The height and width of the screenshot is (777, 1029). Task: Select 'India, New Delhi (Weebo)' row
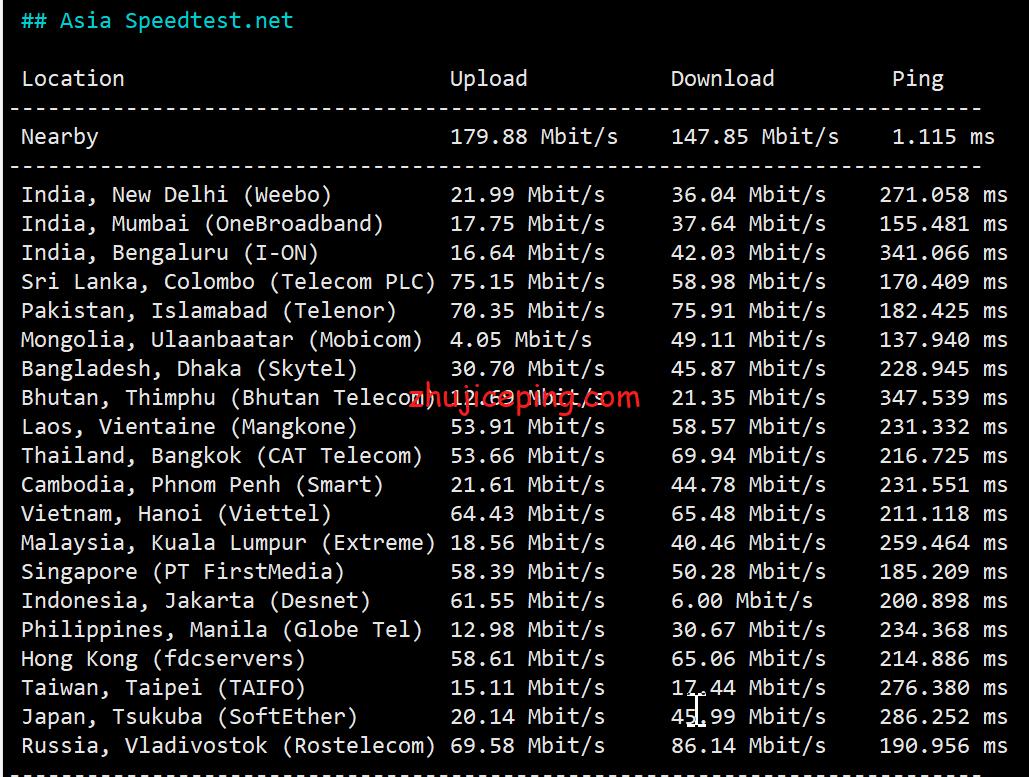coord(514,194)
